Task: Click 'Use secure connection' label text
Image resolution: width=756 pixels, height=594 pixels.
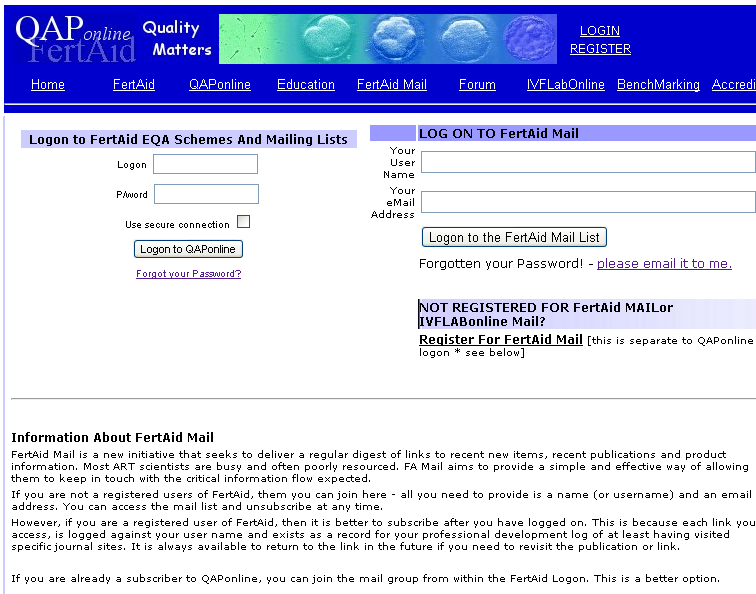Action: 177,225
